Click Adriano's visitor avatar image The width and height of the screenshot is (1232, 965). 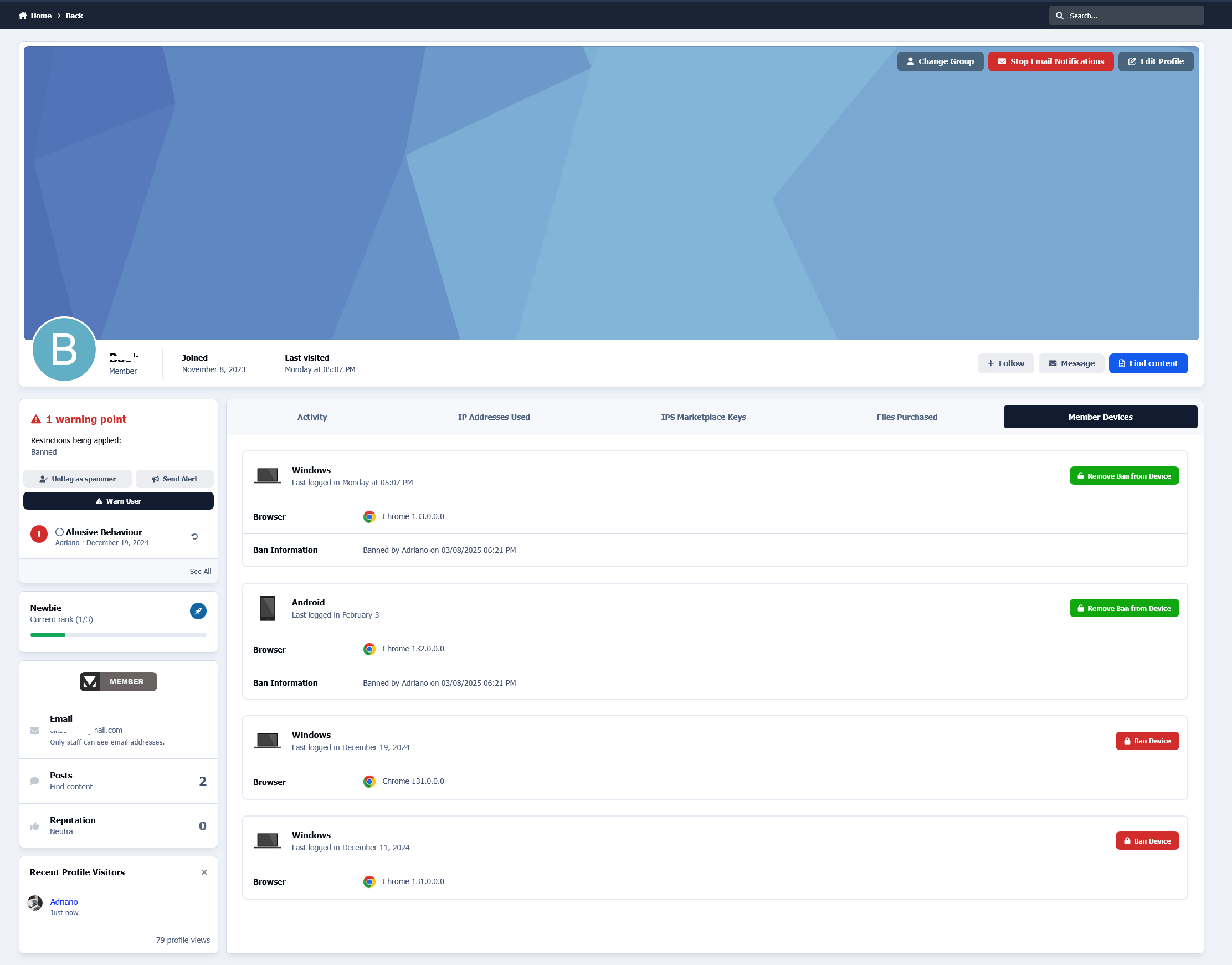[x=35, y=902]
